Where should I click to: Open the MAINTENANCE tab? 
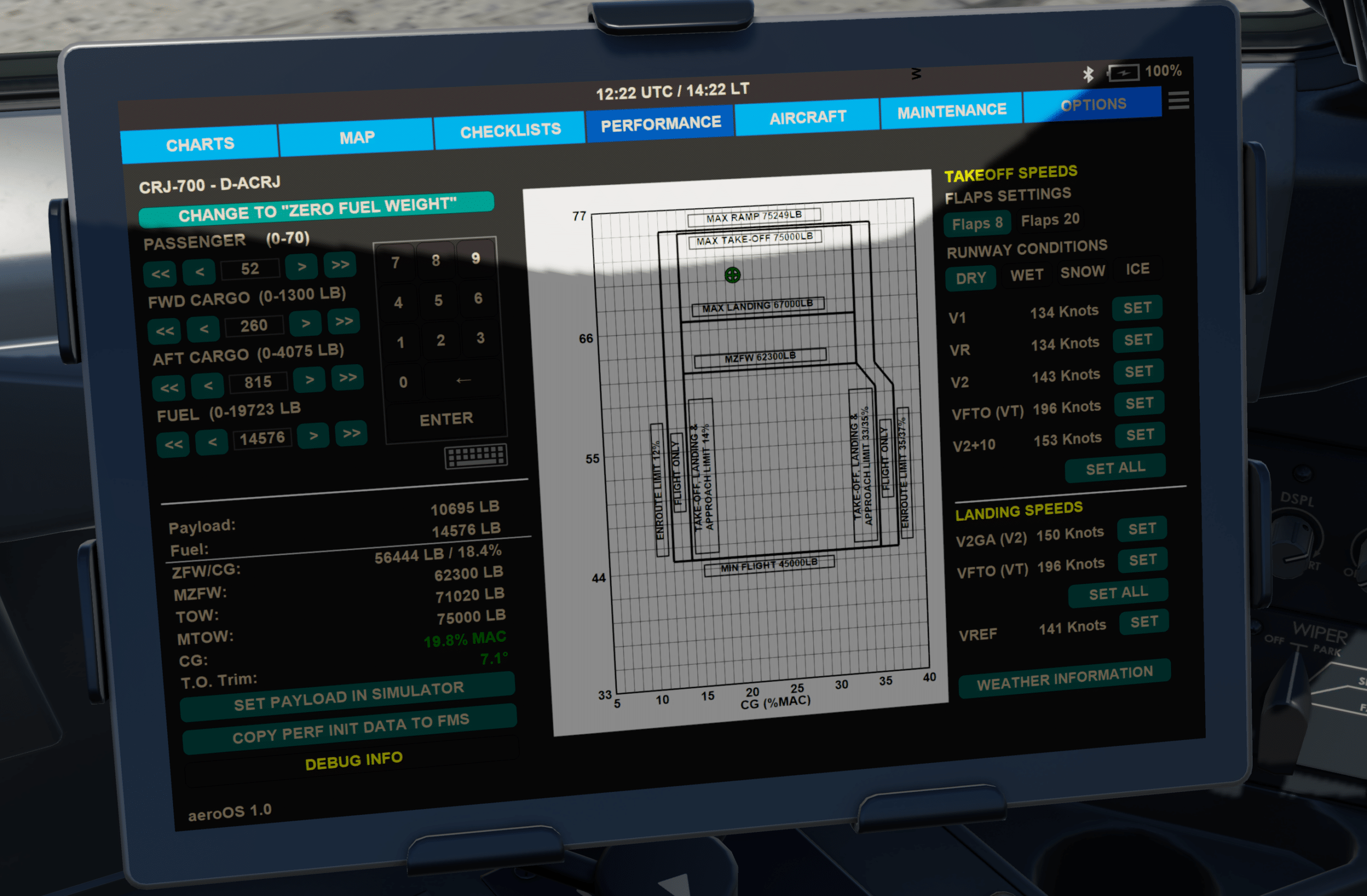[x=951, y=111]
